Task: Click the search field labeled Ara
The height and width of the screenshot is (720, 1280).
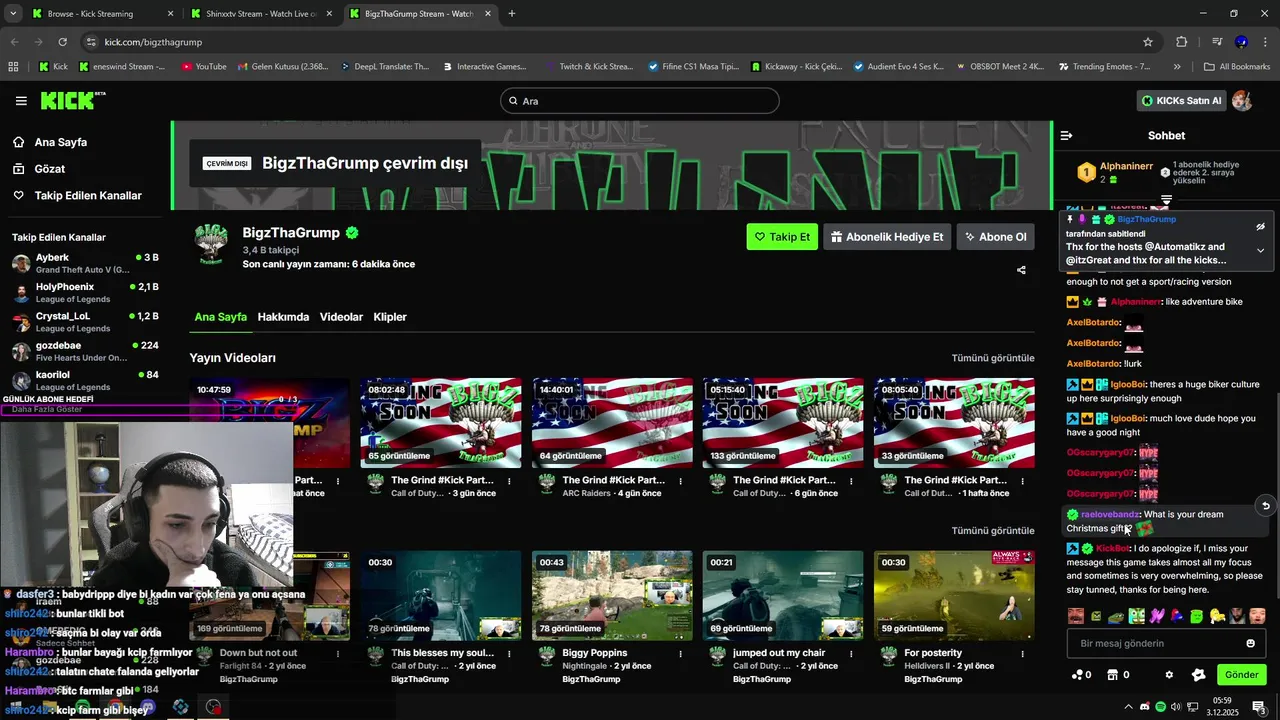Action: tap(640, 101)
